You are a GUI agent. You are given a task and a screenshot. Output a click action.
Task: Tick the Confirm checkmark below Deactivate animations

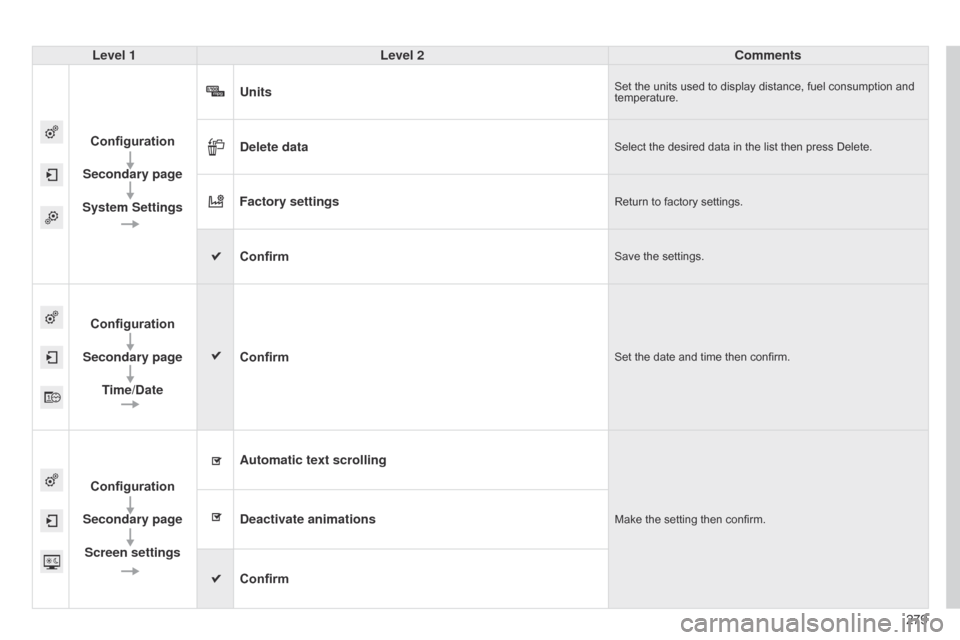[215, 578]
